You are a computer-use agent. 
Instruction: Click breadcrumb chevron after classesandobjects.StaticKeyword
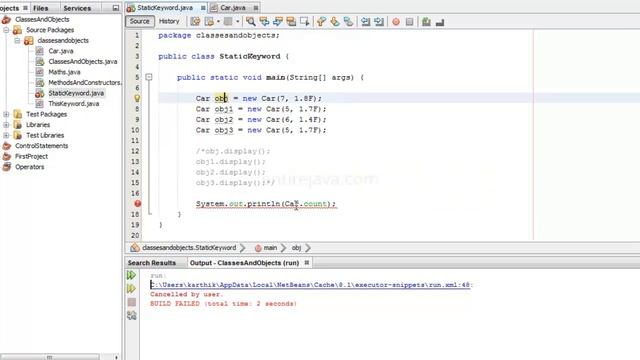coord(243,248)
